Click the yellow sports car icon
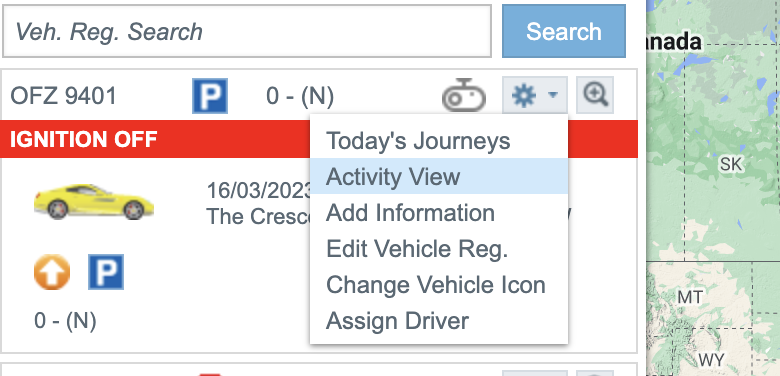 94,201
